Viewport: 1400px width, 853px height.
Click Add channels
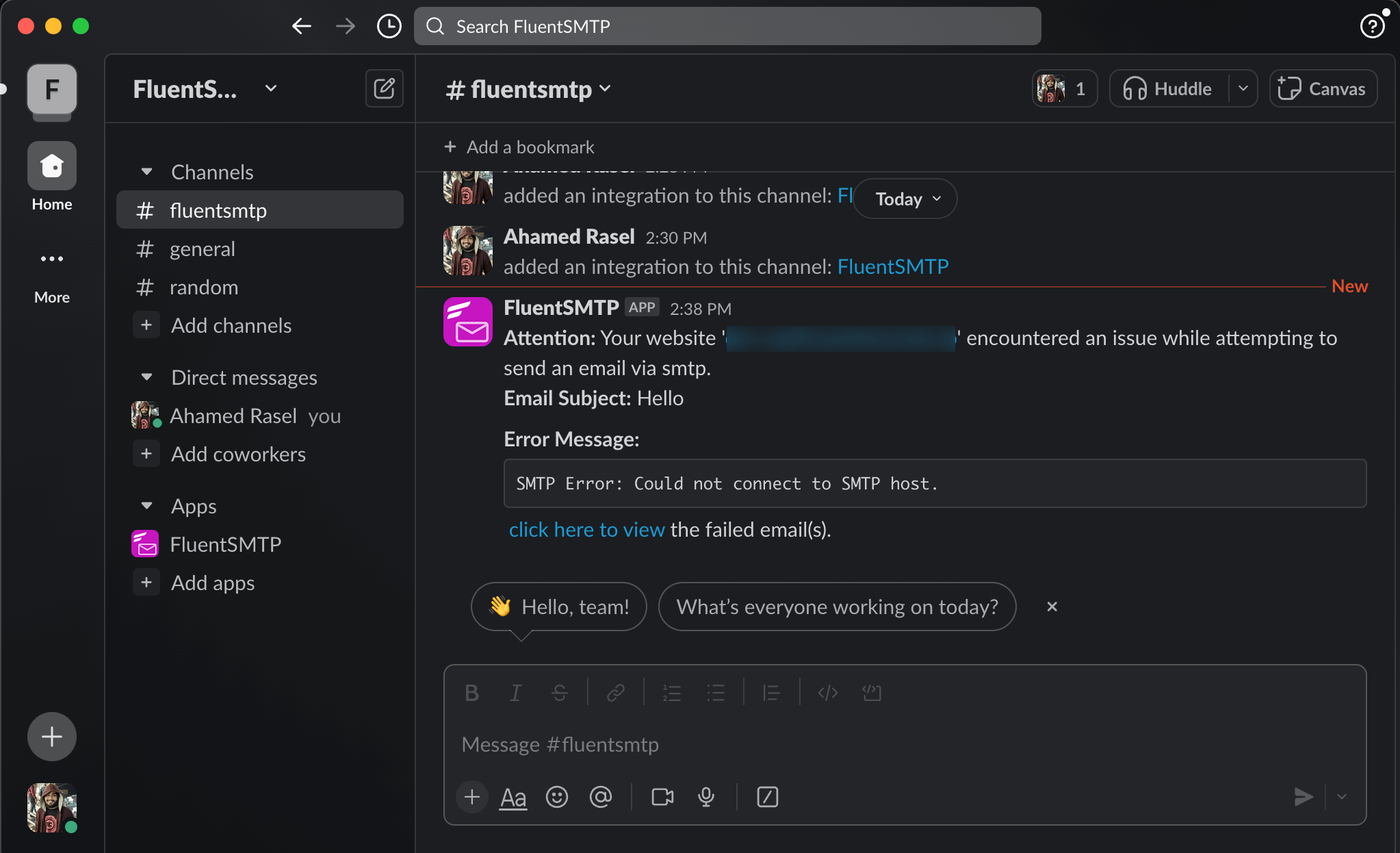coord(260,325)
